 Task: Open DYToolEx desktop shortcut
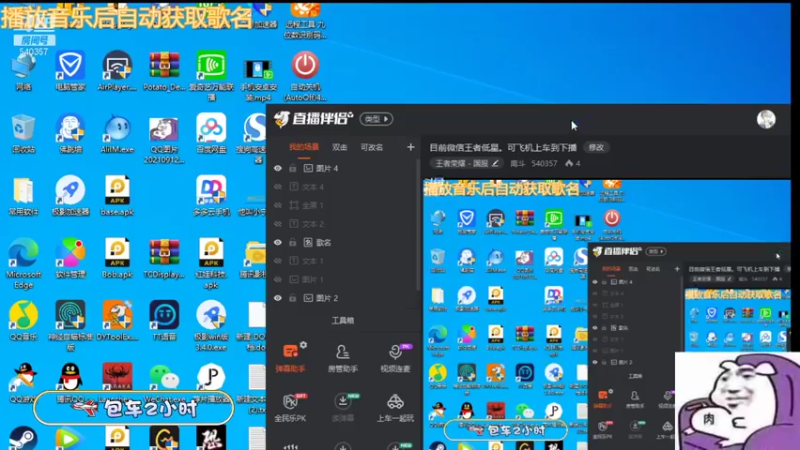coord(117,321)
